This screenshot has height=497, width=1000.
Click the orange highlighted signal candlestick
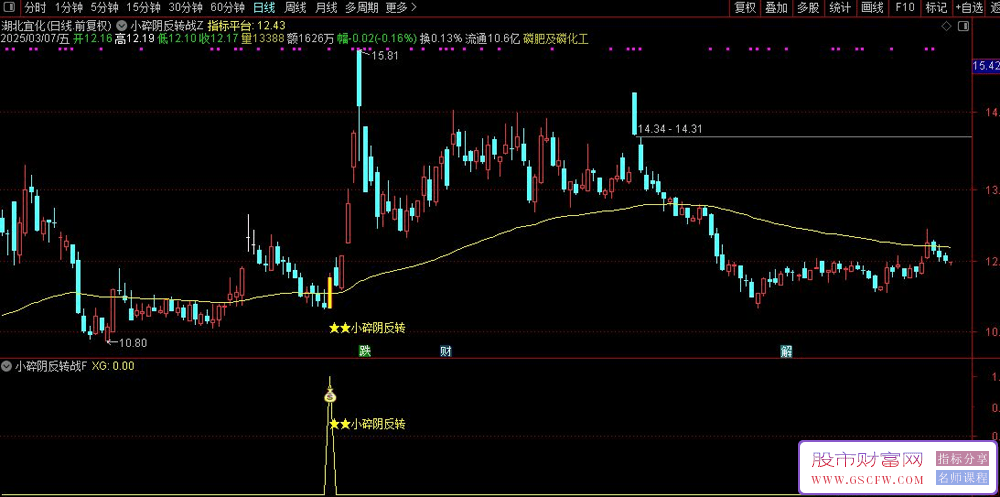[x=330, y=292]
